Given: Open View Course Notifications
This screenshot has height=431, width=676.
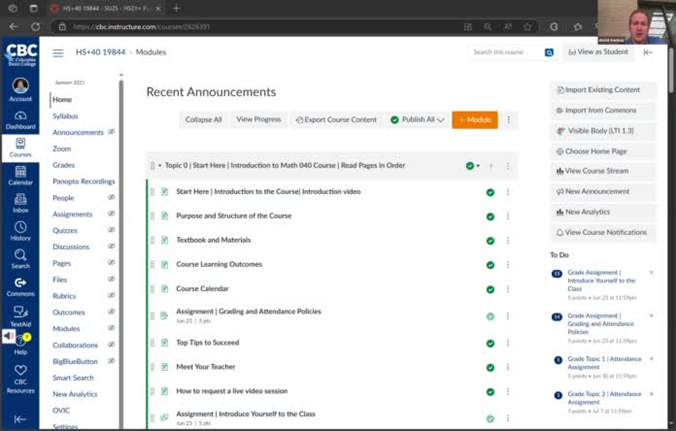Looking at the screenshot, I should [x=603, y=232].
